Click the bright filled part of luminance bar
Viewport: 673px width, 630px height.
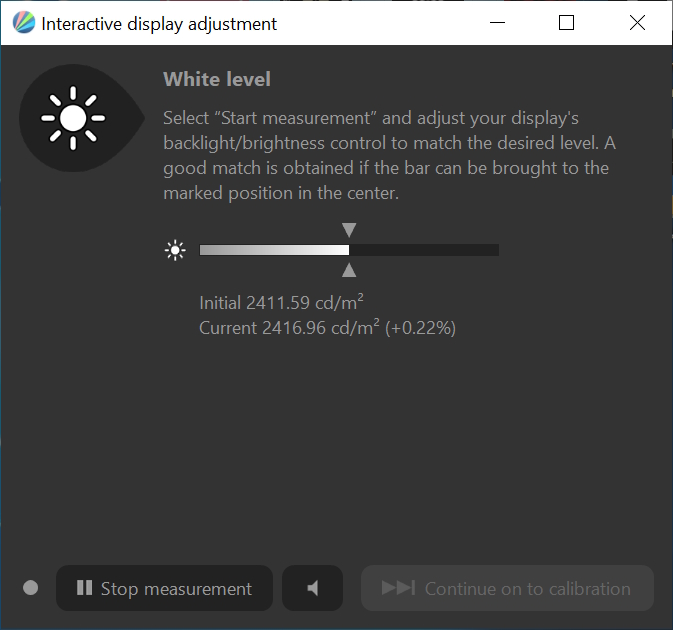[274, 250]
